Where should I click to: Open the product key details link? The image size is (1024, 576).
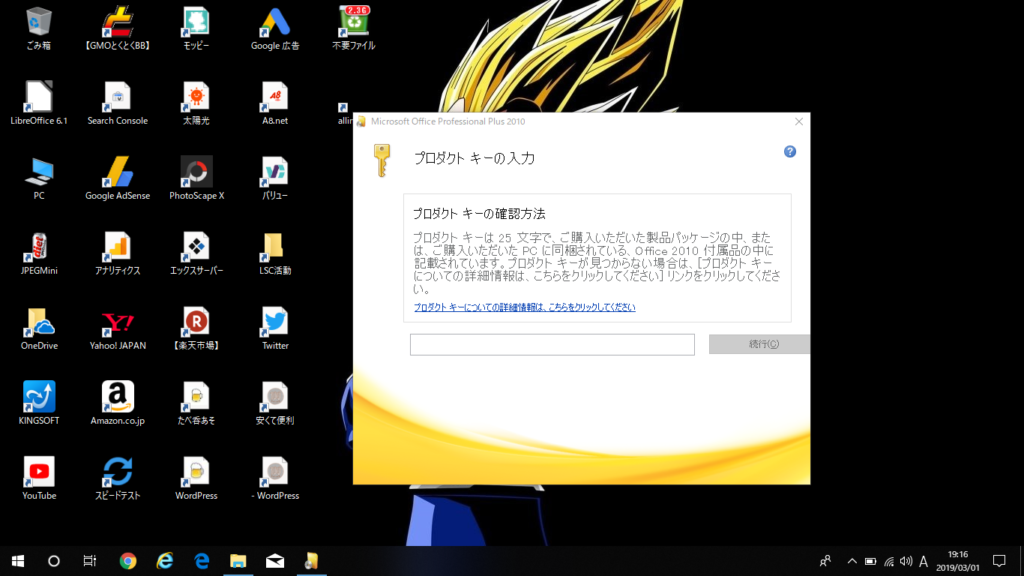(x=524, y=307)
